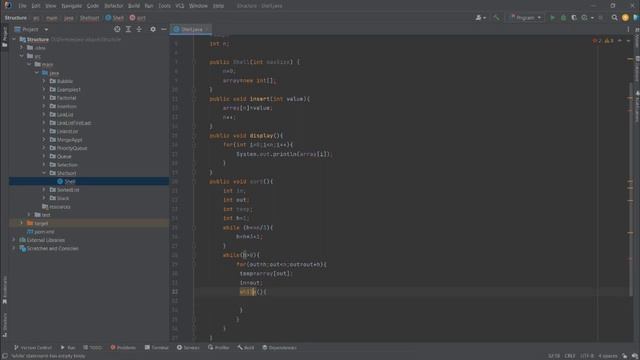The image size is (640, 360).
Task: Open the TODO tool window
Action: click(92, 348)
